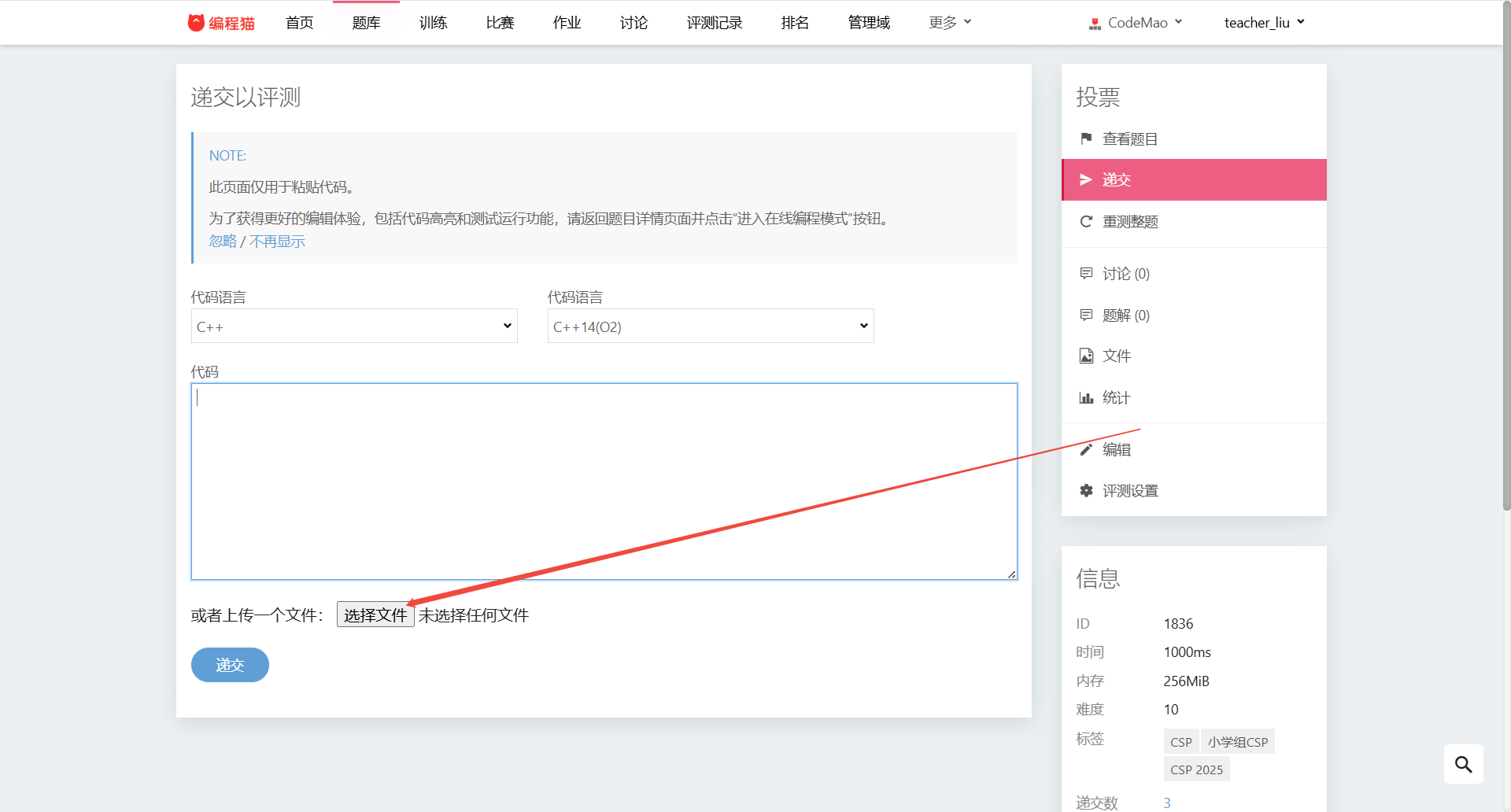Focus the 代码 text area
This screenshot has height=812, width=1511.
[x=604, y=481]
